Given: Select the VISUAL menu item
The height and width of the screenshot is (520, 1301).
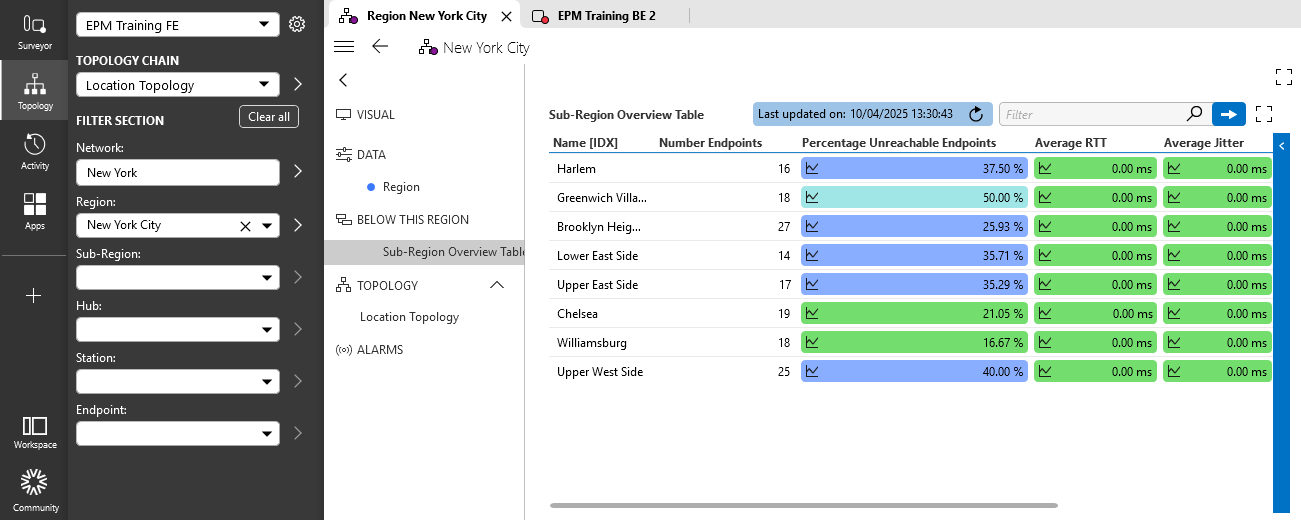Looking at the screenshot, I should (365, 115).
